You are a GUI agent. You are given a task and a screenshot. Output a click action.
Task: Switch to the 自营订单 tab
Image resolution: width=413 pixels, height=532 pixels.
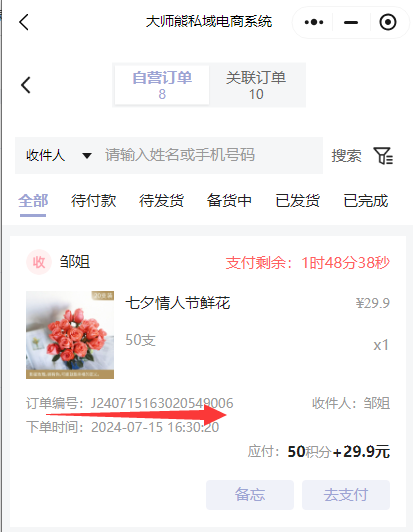pyautogui.click(x=162, y=85)
